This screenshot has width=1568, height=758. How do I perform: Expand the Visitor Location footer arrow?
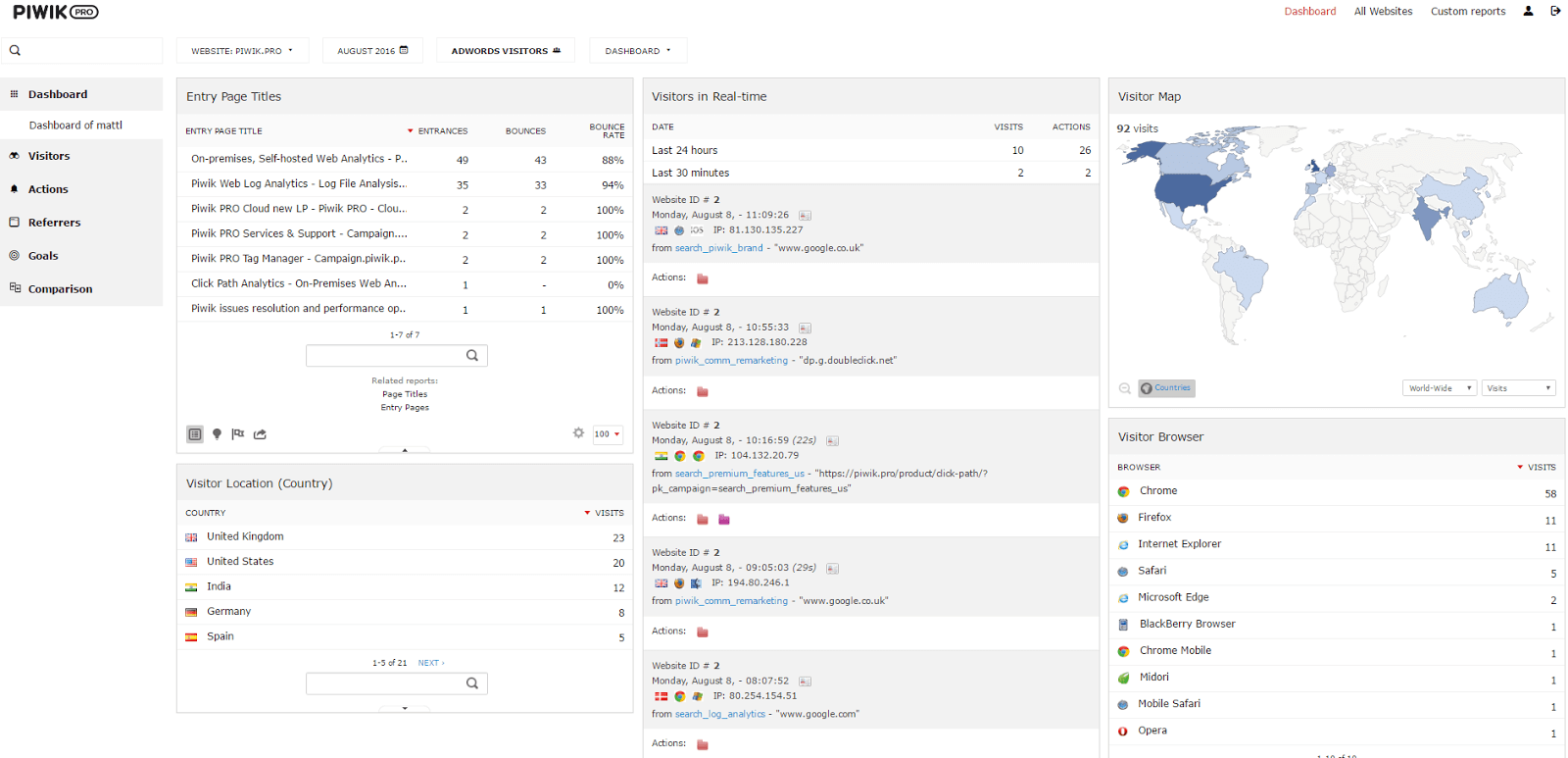(405, 708)
